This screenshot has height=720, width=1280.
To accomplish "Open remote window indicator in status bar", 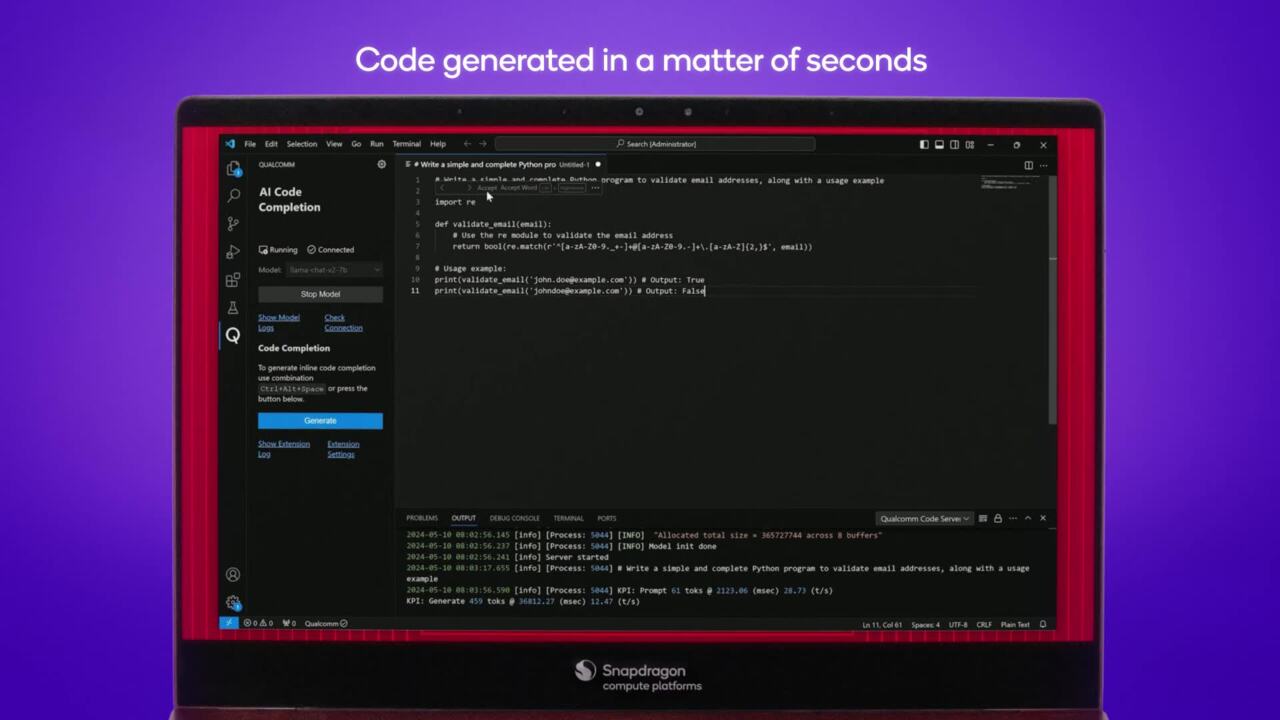I will click(229, 623).
